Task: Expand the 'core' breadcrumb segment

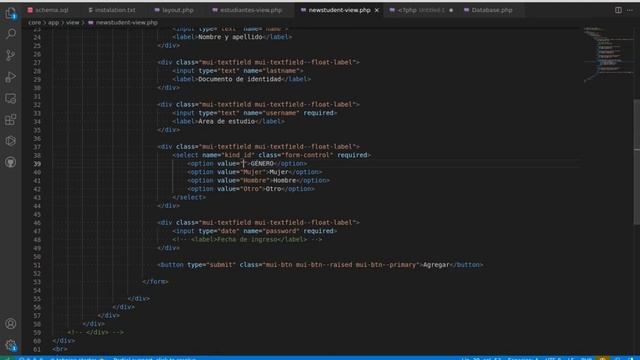Action: coord(35,23)
